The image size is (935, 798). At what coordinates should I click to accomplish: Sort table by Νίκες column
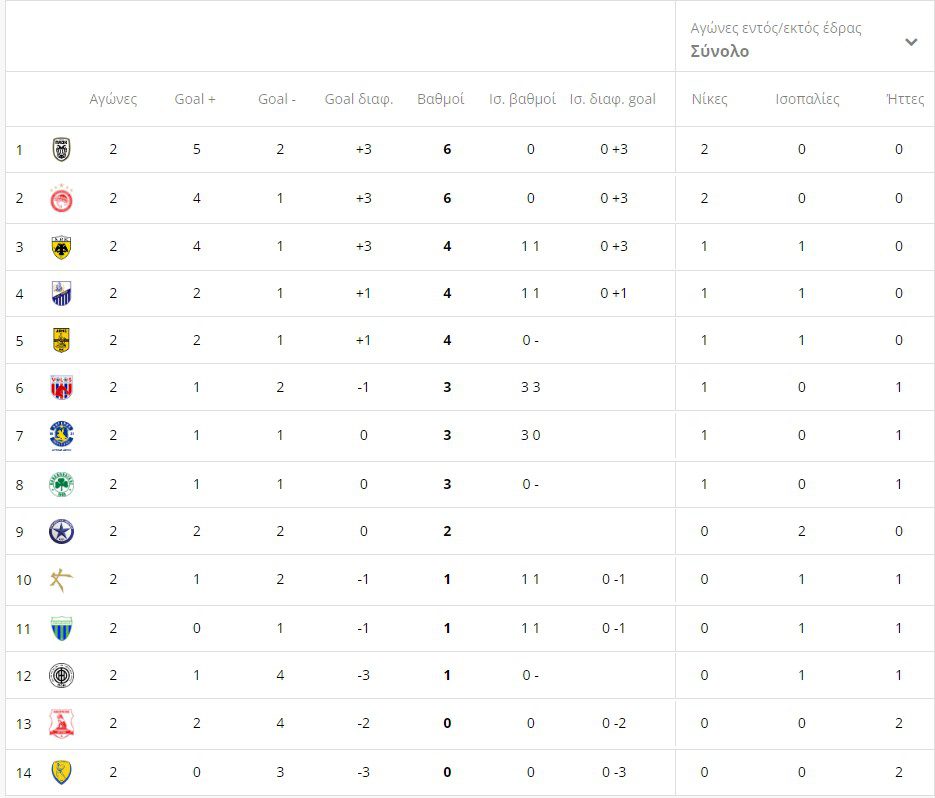[709, 99]
